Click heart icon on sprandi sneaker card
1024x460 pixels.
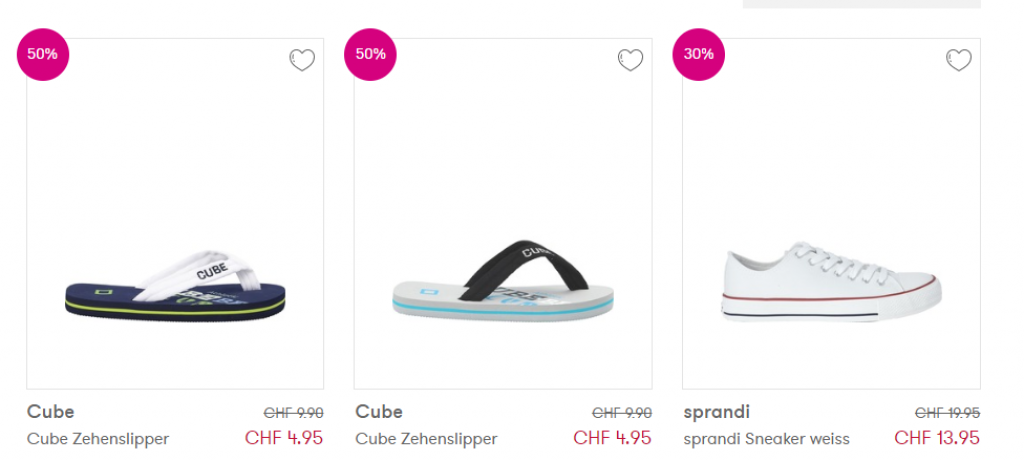click(x=958, y=61)
